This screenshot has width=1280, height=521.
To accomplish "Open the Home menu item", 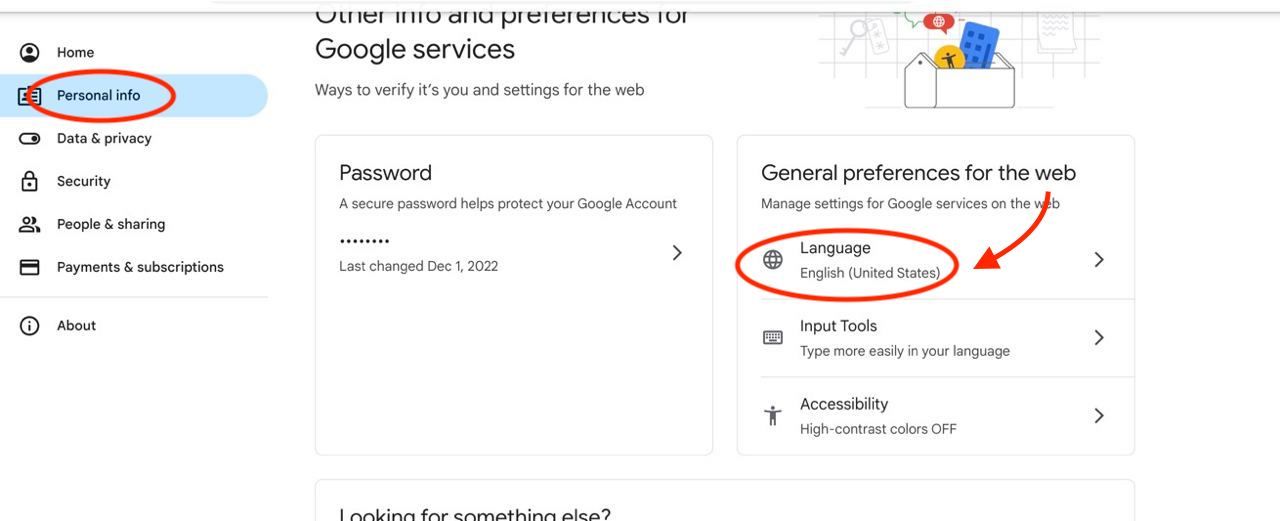I will 75,53.
